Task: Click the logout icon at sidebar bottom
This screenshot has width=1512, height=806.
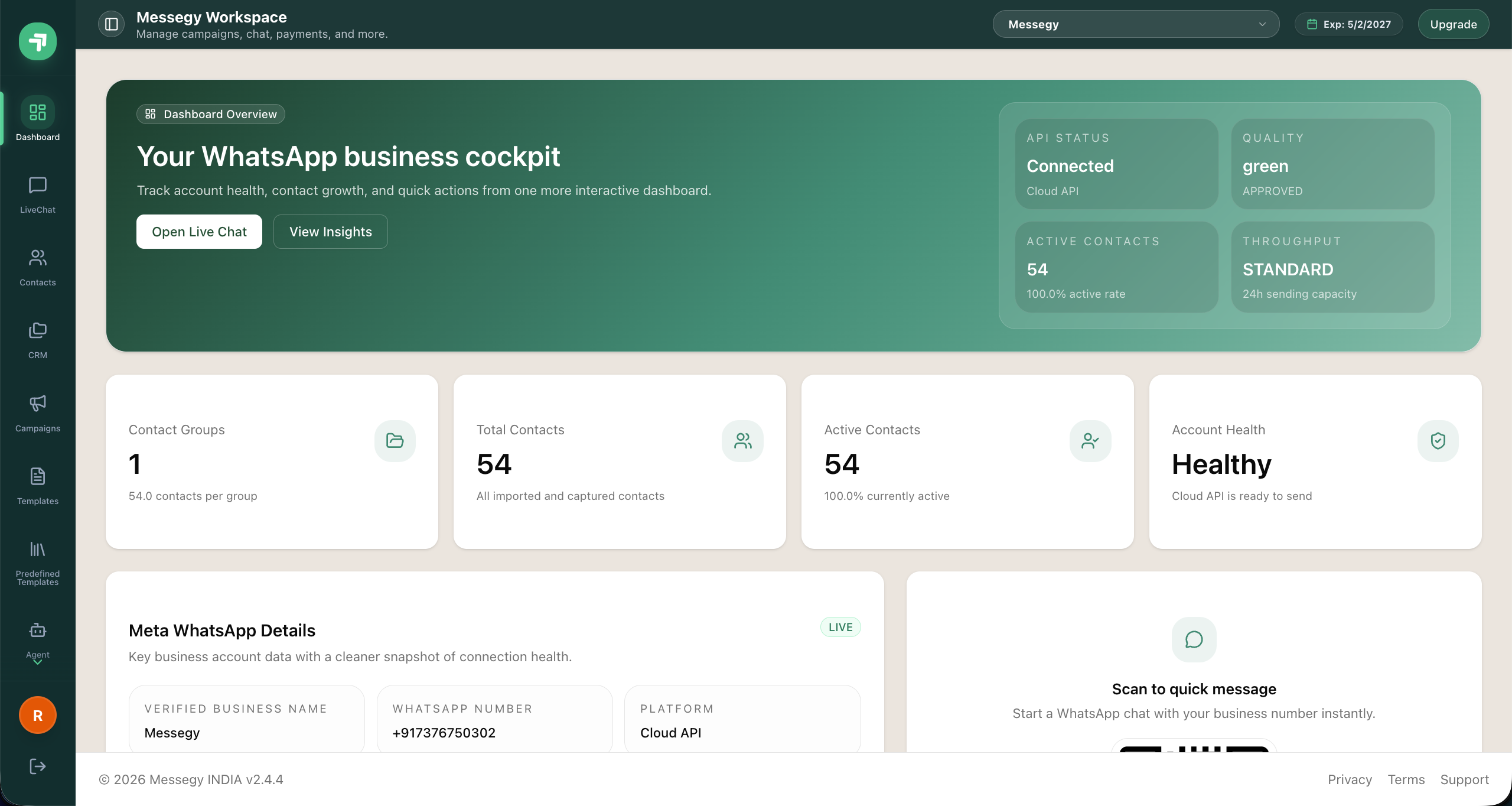Action: pyautogui.click(x=38, y=766)
